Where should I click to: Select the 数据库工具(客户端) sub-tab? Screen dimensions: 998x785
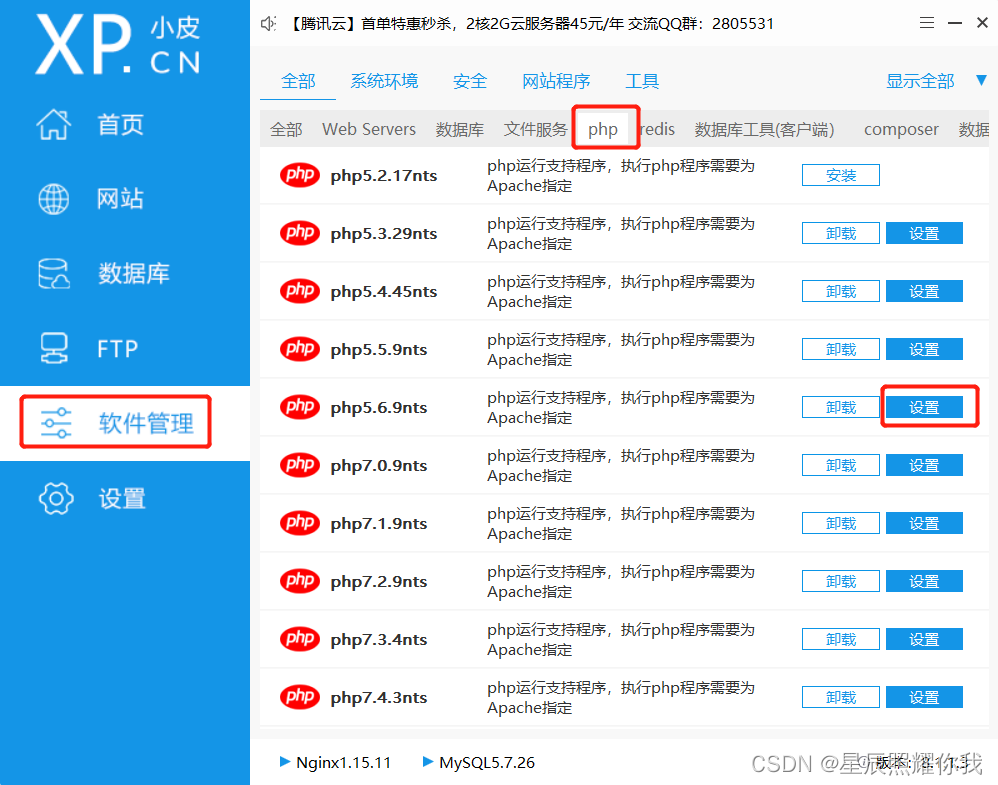764,129
